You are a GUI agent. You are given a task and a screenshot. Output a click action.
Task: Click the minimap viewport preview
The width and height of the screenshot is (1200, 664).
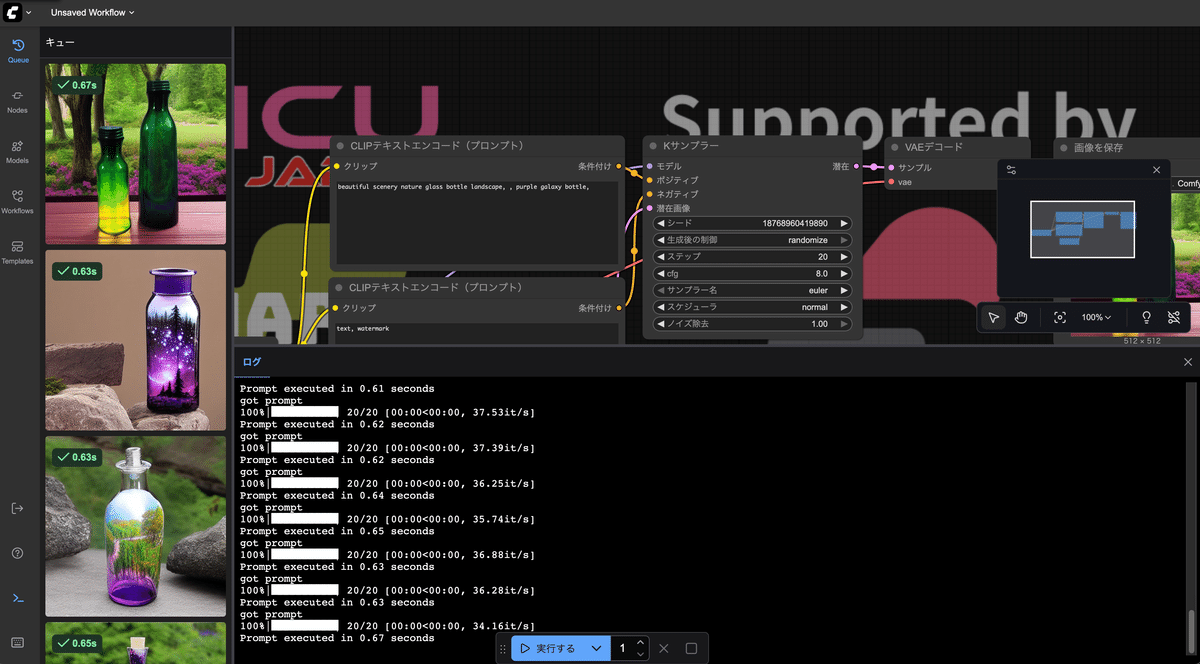tap(1083, 229)
